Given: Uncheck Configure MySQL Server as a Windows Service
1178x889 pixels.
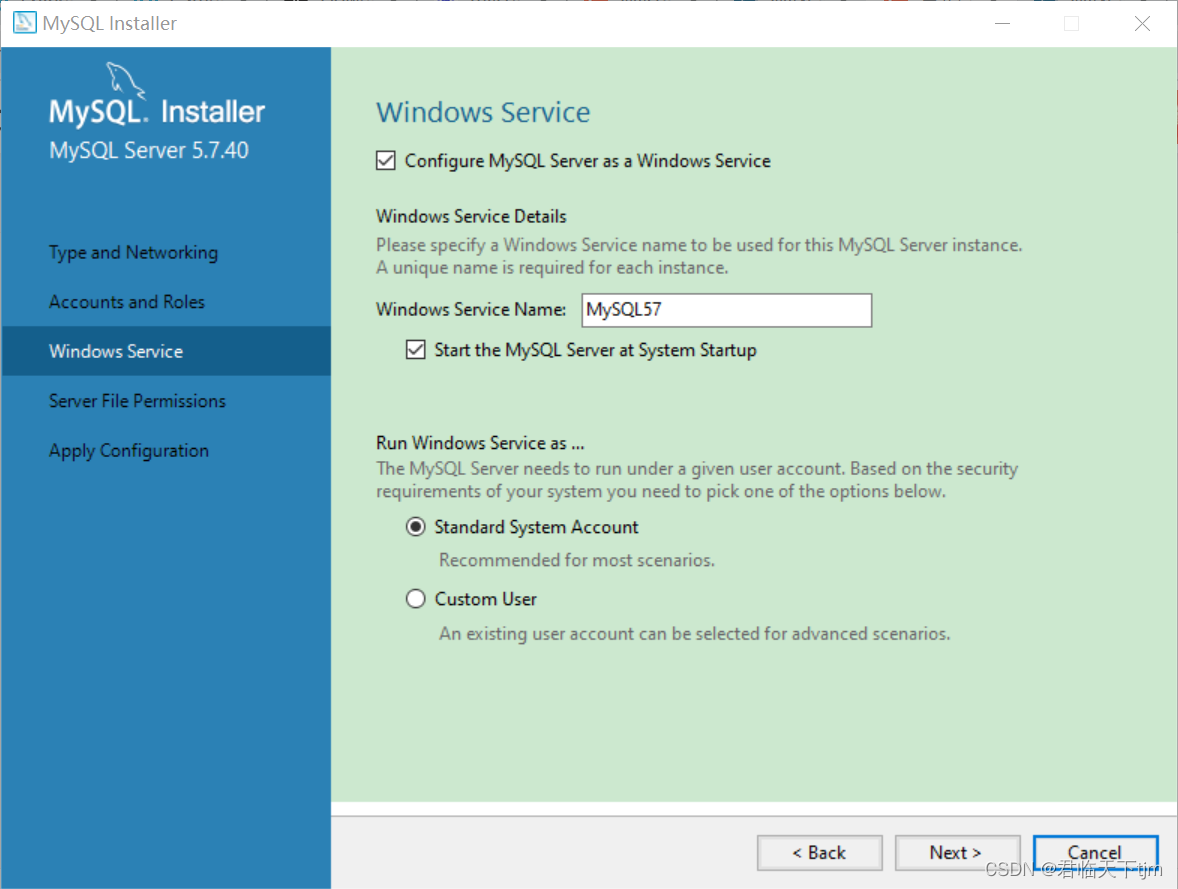Looking at the screenshot, I should [385, 160].
